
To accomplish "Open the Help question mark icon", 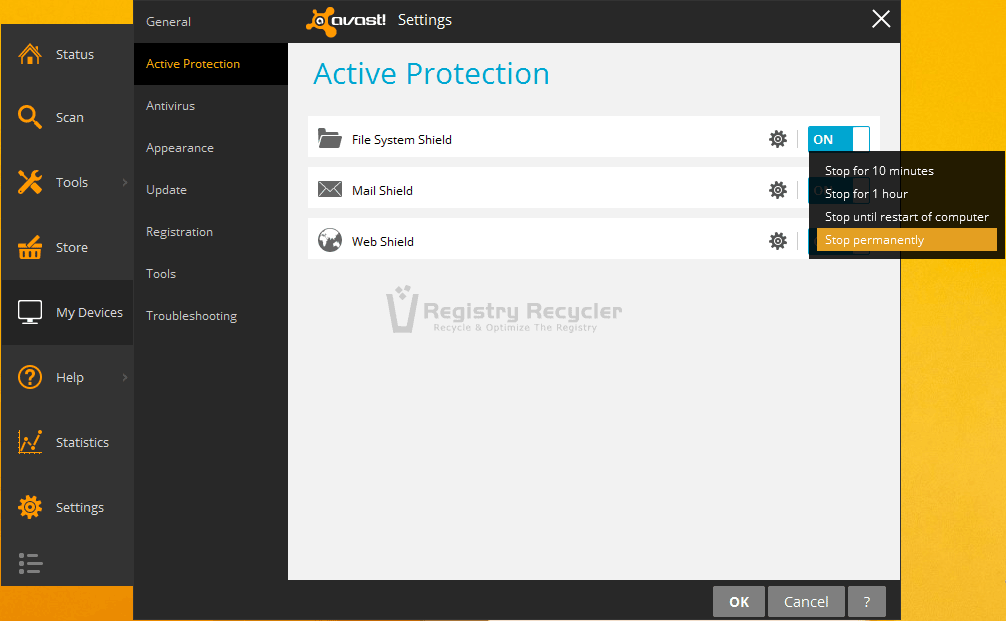I will point(30,377).
